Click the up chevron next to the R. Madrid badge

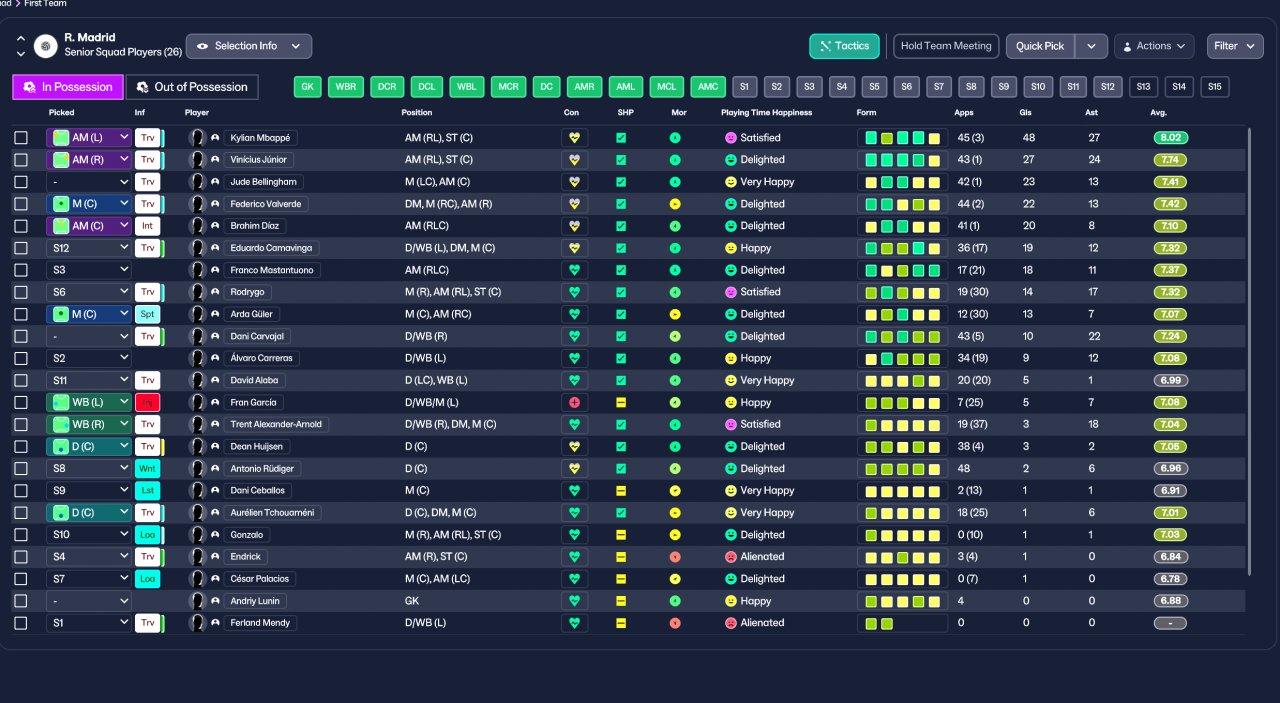click(x=21, y=39)
